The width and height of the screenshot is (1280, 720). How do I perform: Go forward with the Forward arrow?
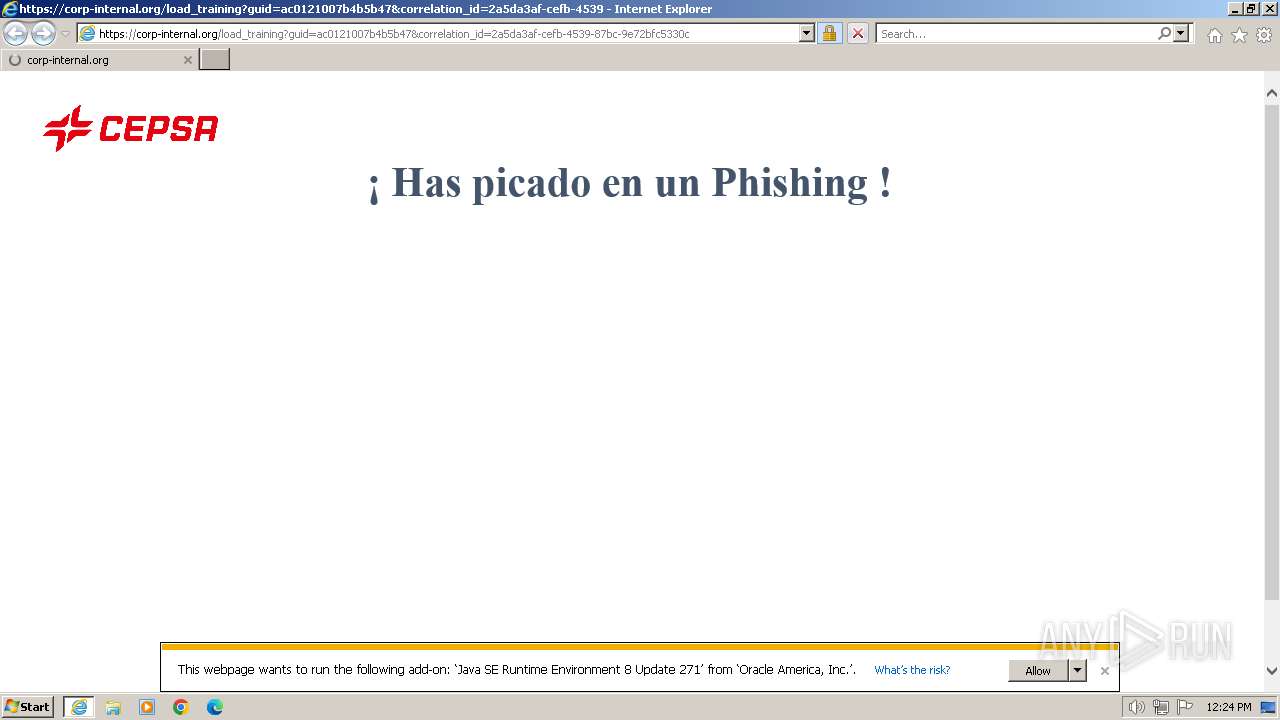(43, 34)
